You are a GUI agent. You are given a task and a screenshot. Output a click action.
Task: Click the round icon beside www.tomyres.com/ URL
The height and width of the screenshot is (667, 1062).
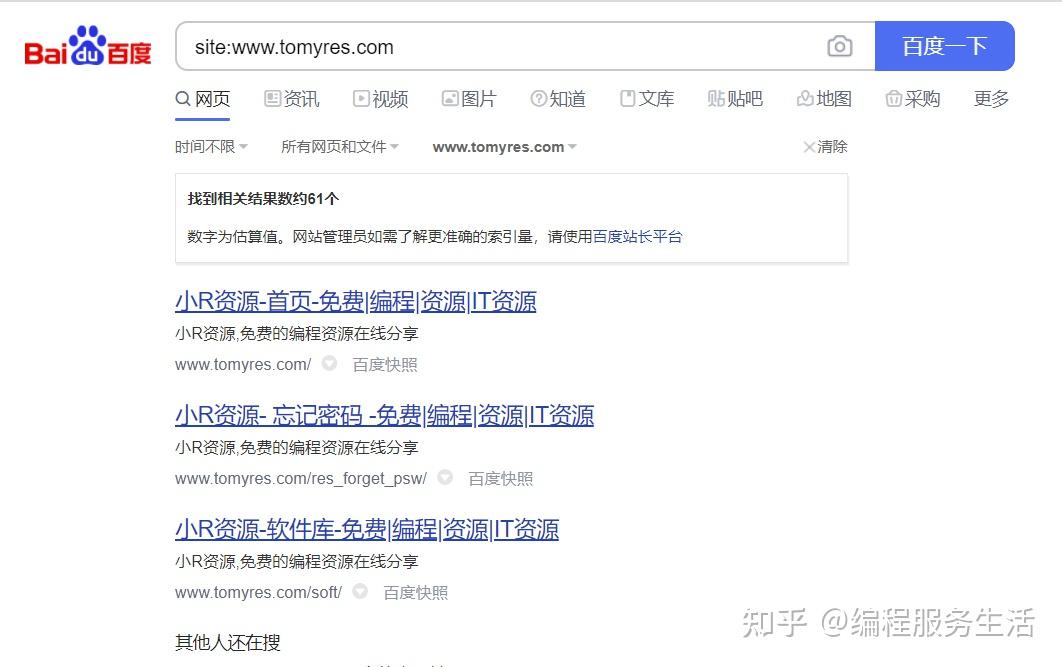[329, 363]
